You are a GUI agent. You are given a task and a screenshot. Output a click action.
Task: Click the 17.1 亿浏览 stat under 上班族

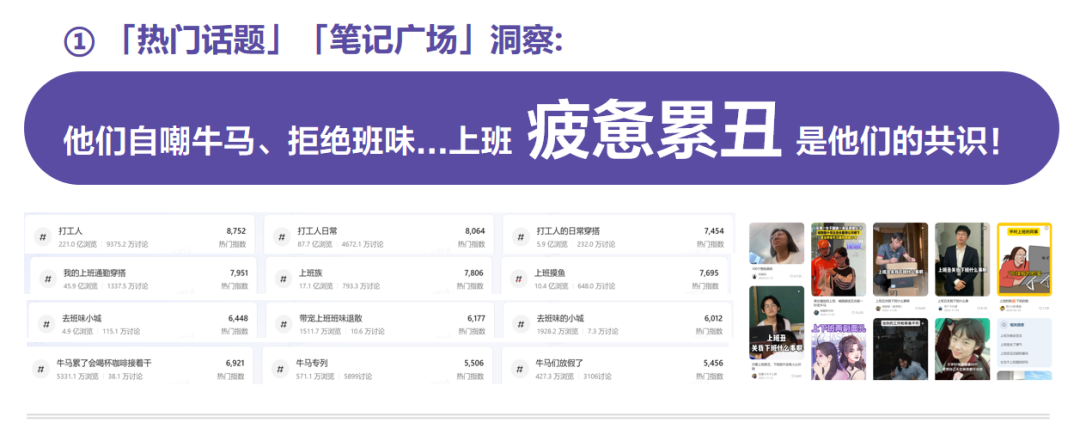316,286
